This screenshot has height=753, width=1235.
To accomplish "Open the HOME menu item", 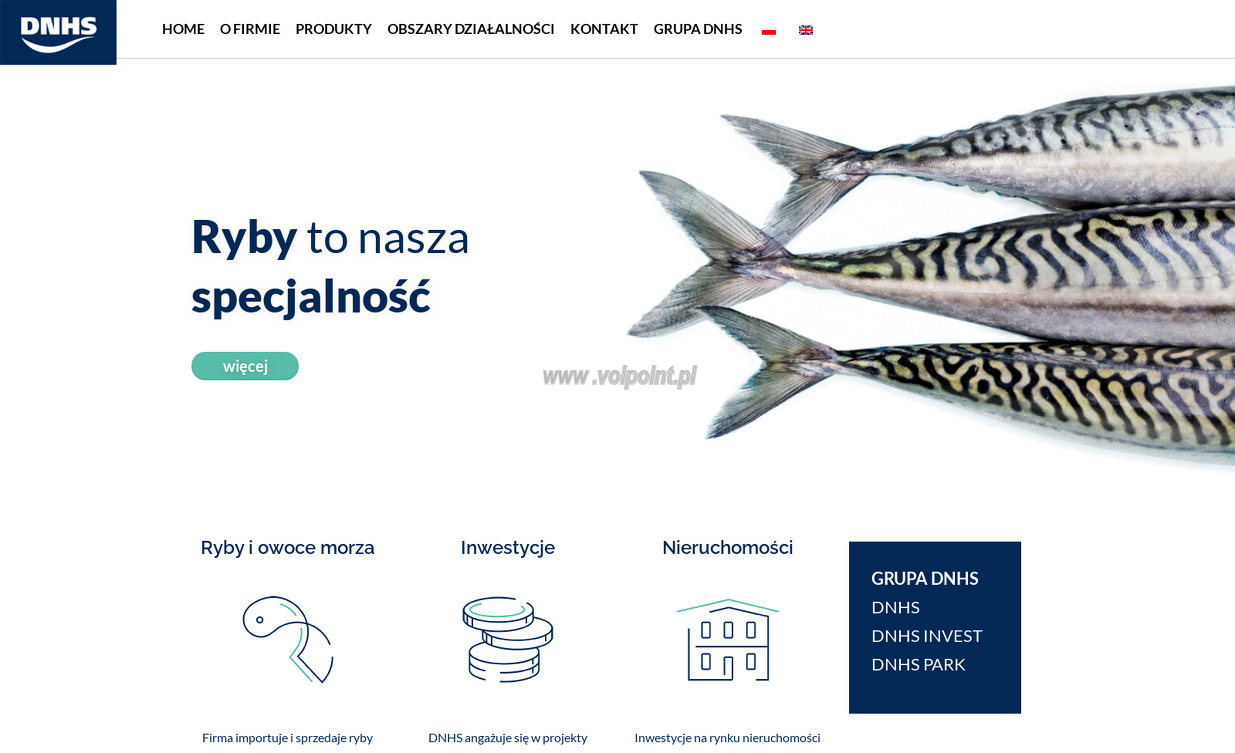I will coord(183,29).
